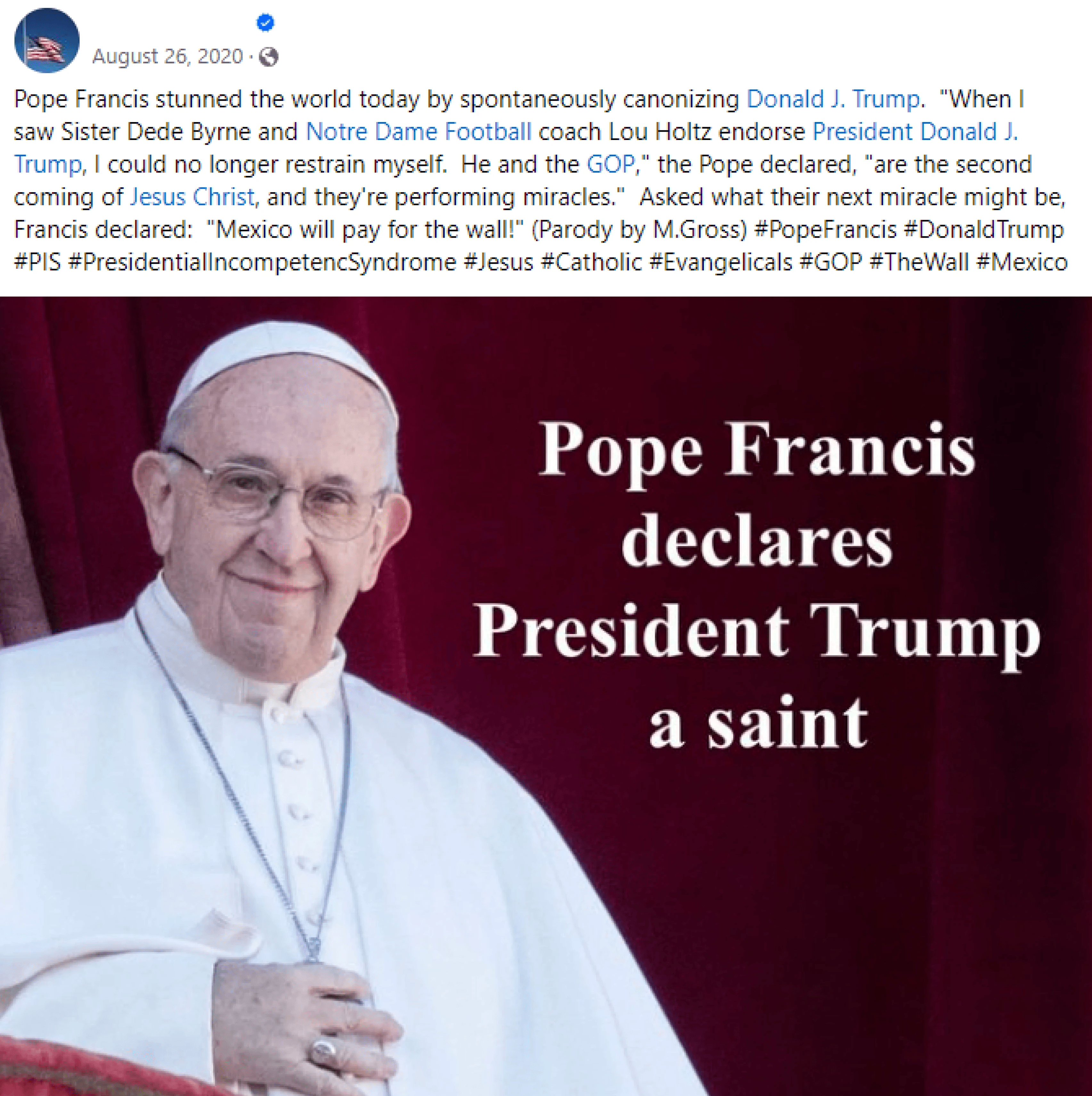The image size is (1092, 1096).
Task: Open the President Donald J. Trump page link
Action: (516, 148)
